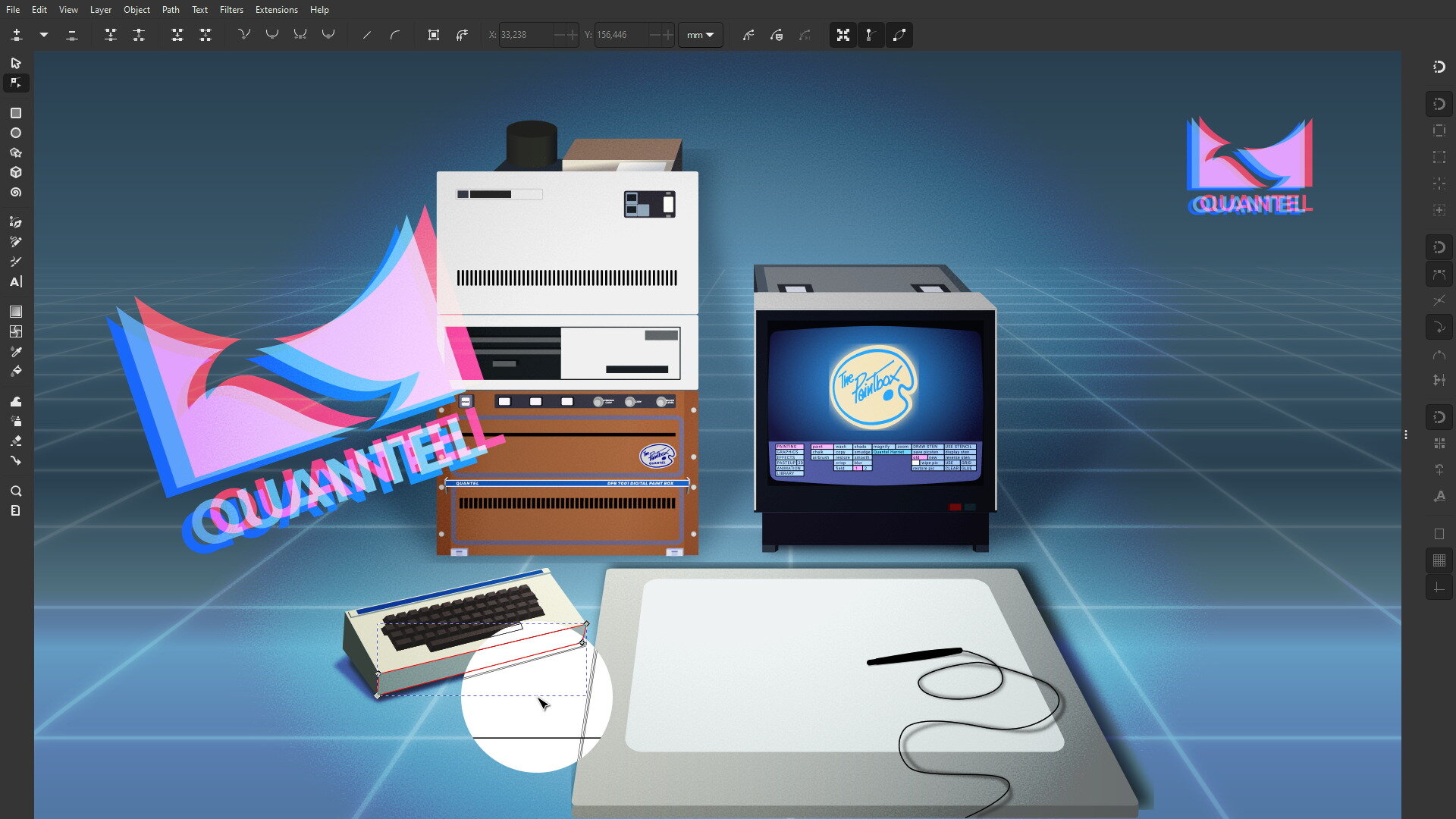The image size is (1456, 819).
Task: Toggle Snap to path intersections
Action: click(x=1439, y=301)
